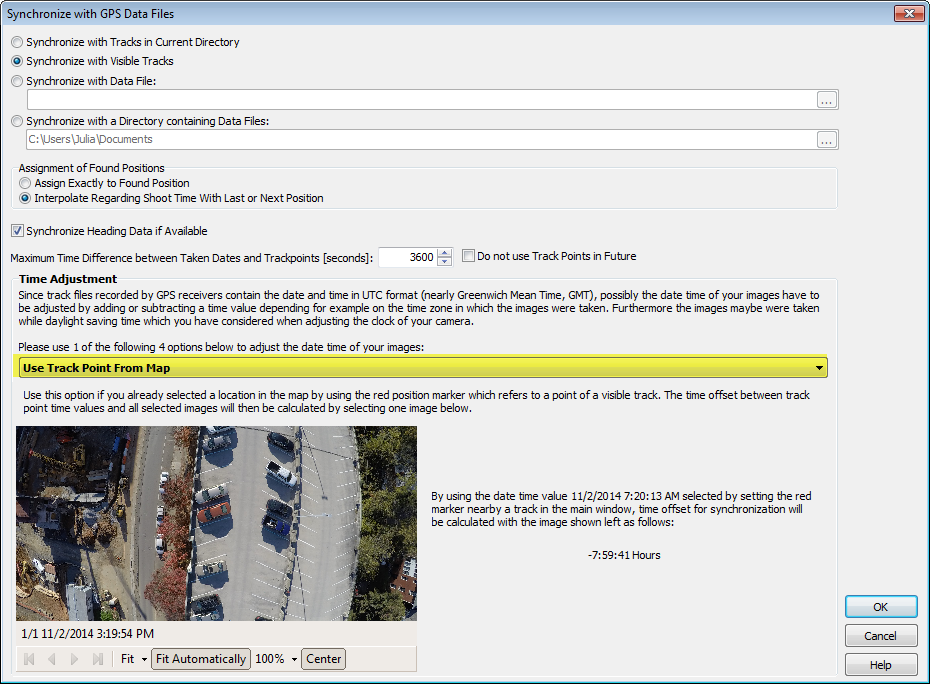Toggle the Fit Automatically button

(x=200, y=659)
